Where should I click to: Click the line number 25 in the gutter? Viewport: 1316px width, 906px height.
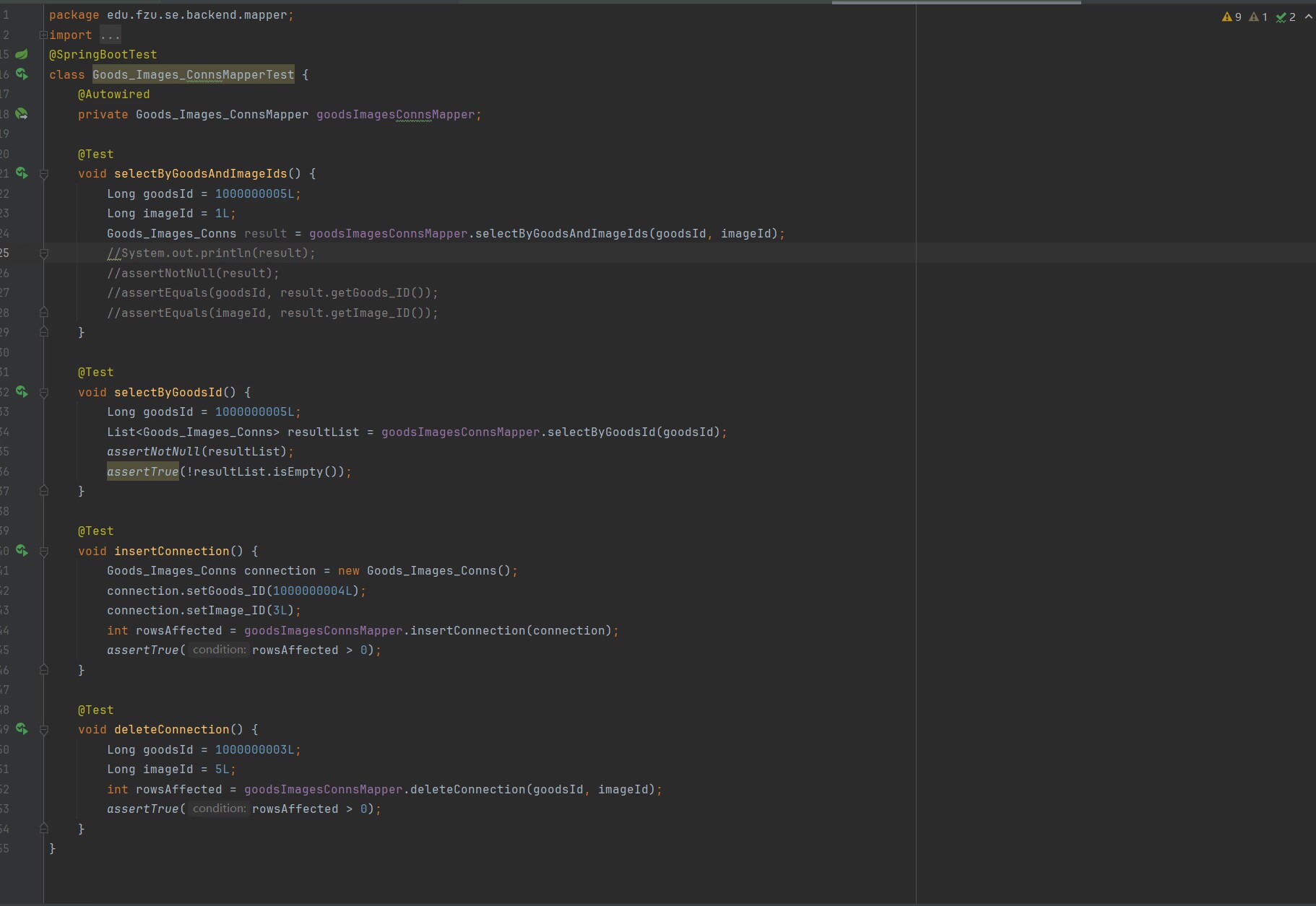4,253
